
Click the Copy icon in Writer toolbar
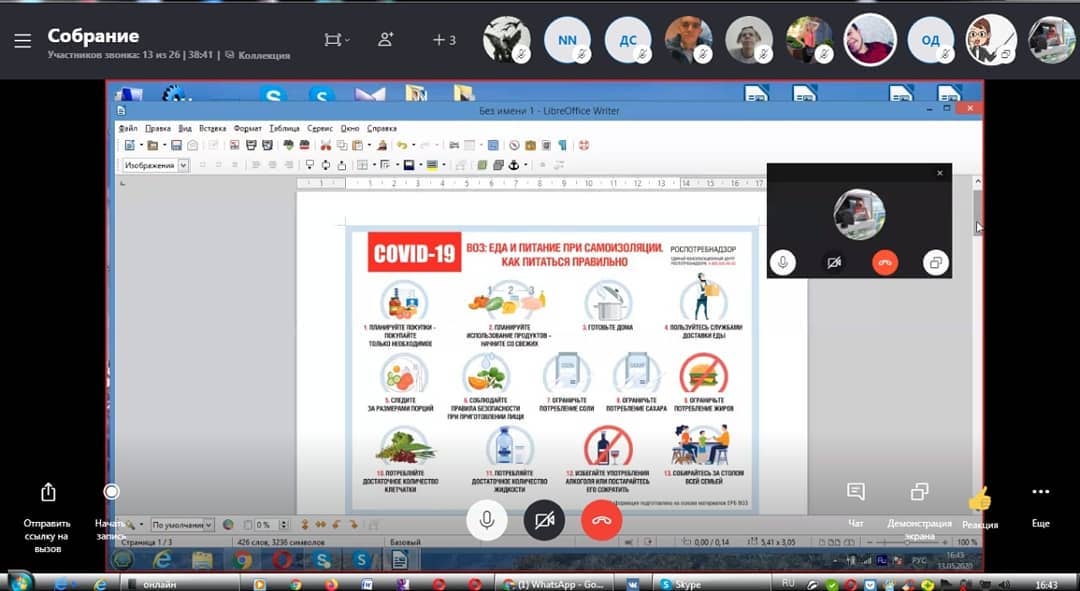pyautogui.click(x=342, y=145)
